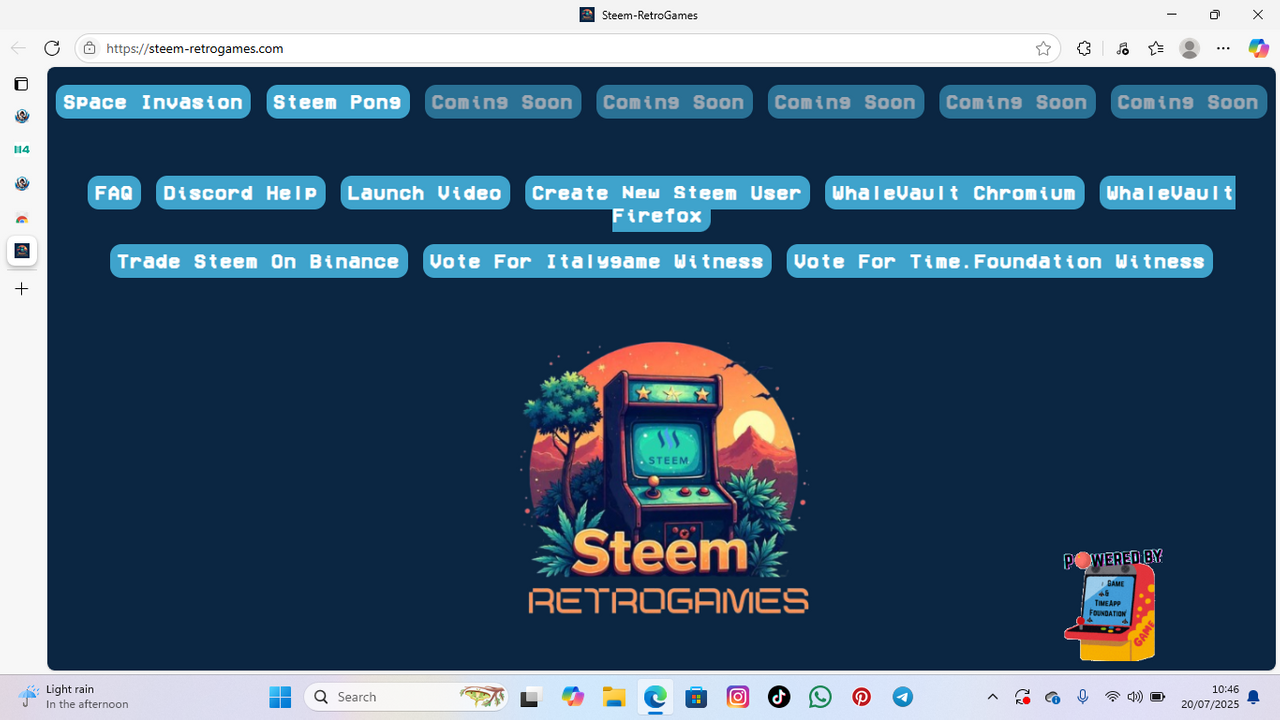This screenshot has height=720, width=1280.
Task: Switch to the Chrome-logo vertical tab
Action: click(x=21, y=219)
